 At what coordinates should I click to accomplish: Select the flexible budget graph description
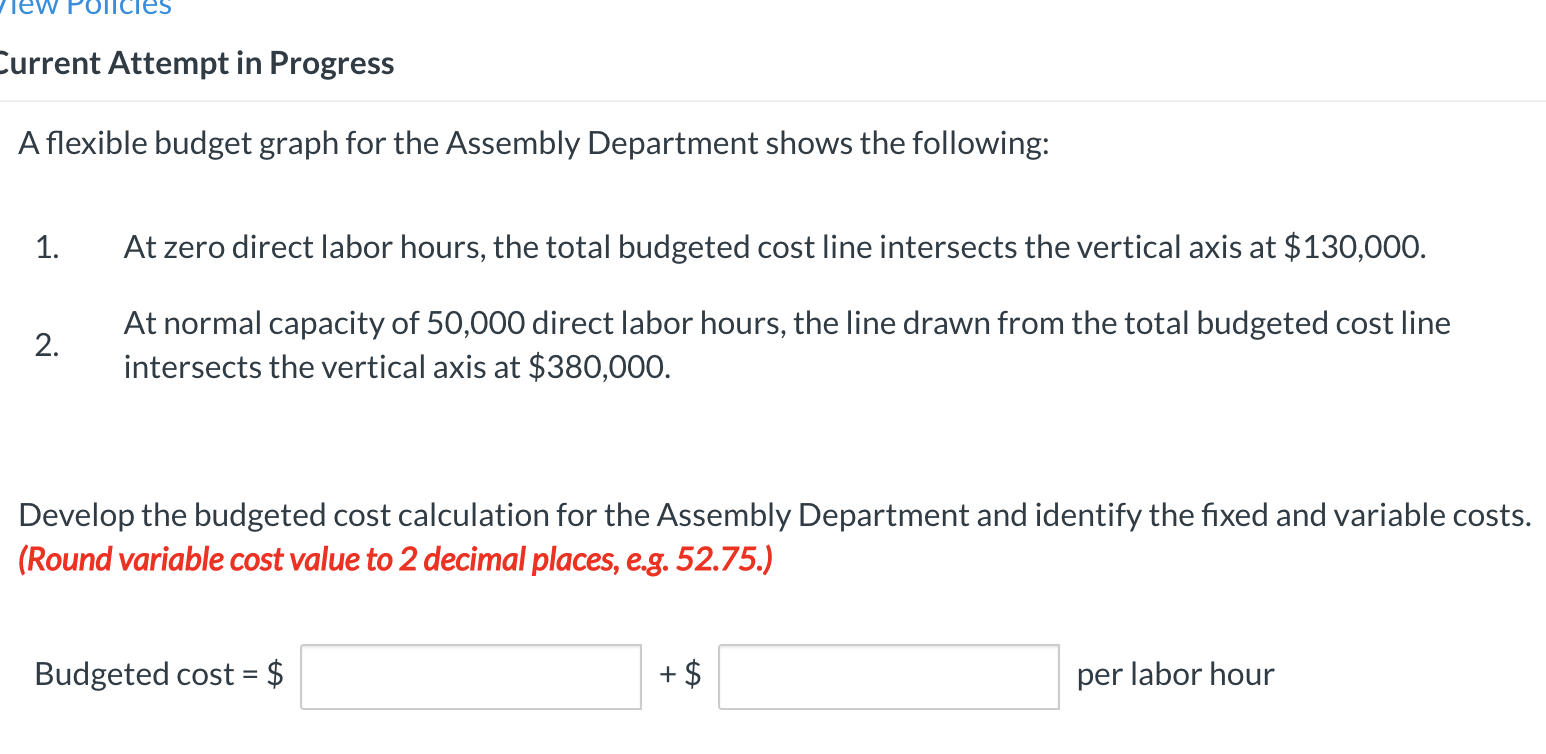(530, 142)
